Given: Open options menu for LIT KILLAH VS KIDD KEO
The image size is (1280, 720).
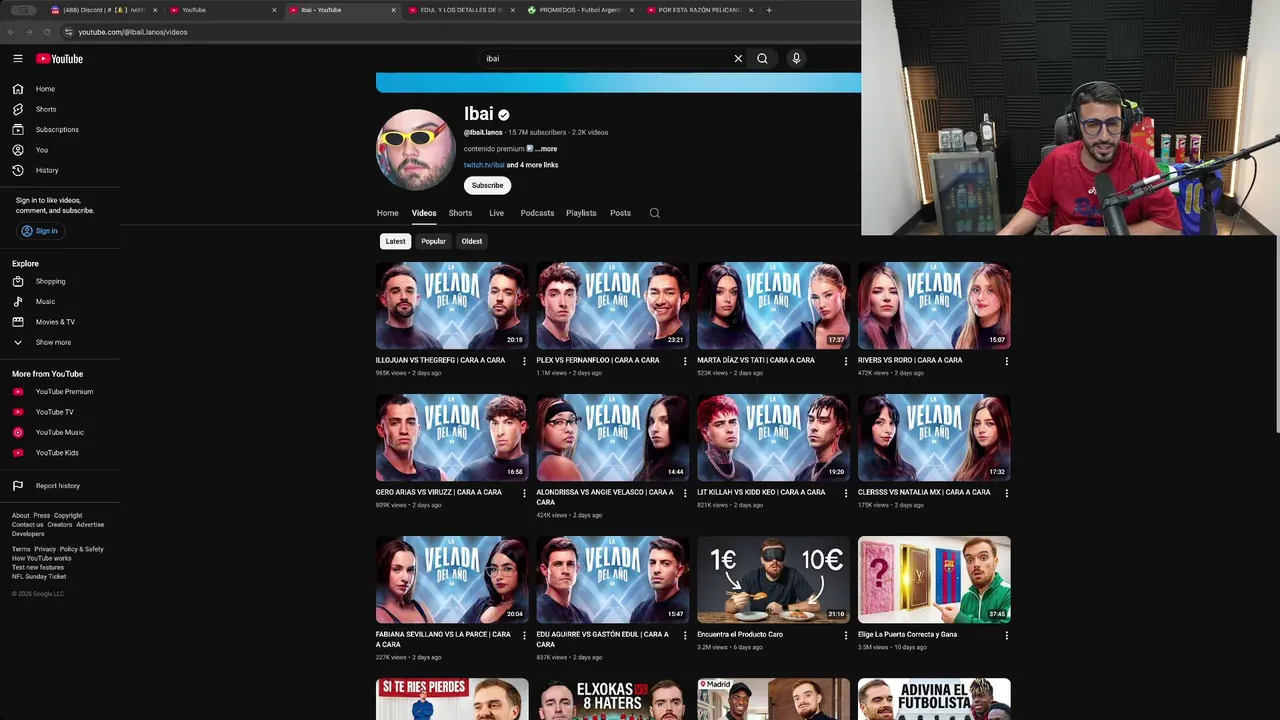Looking at the screenshot, I should [846, 493].
